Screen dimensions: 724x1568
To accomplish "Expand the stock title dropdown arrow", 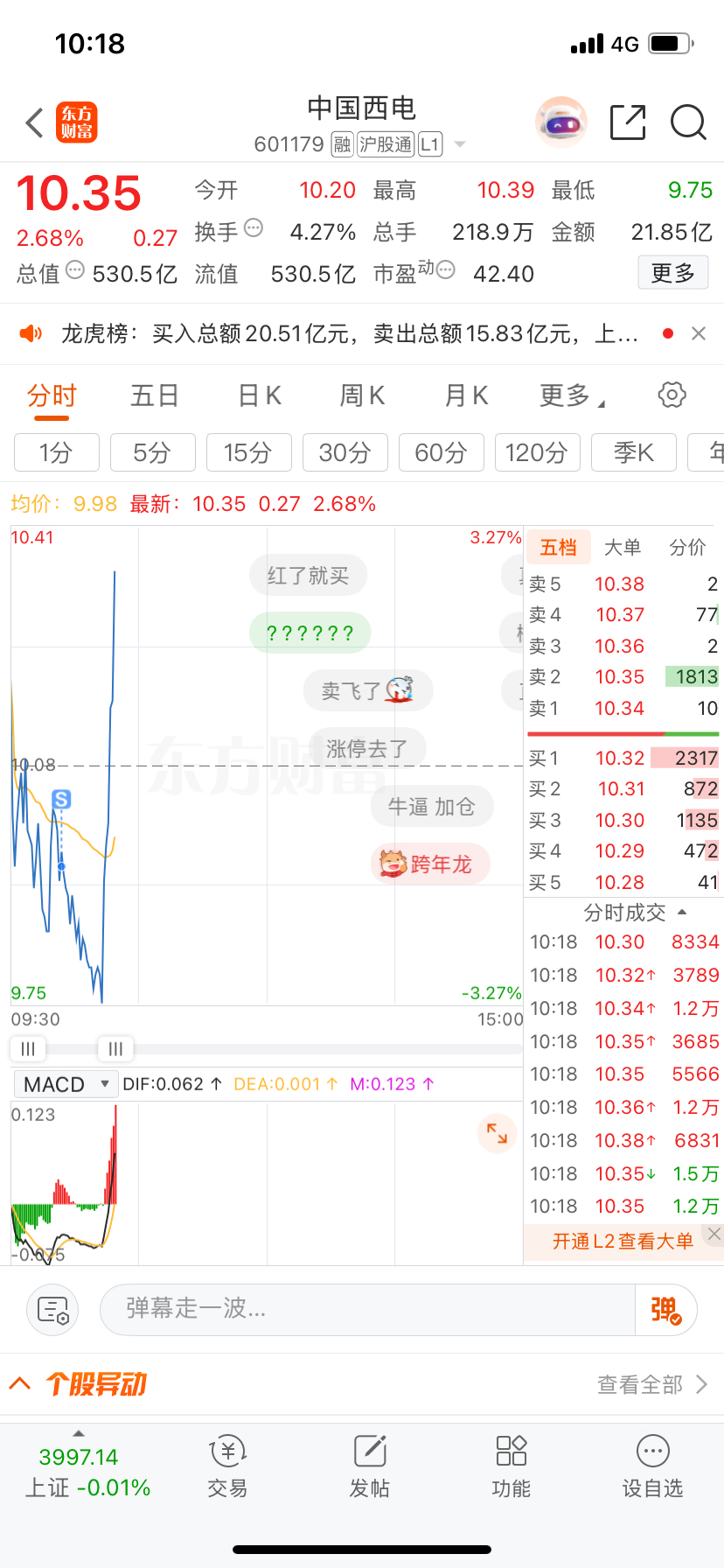I will click(x=460, y=144).
